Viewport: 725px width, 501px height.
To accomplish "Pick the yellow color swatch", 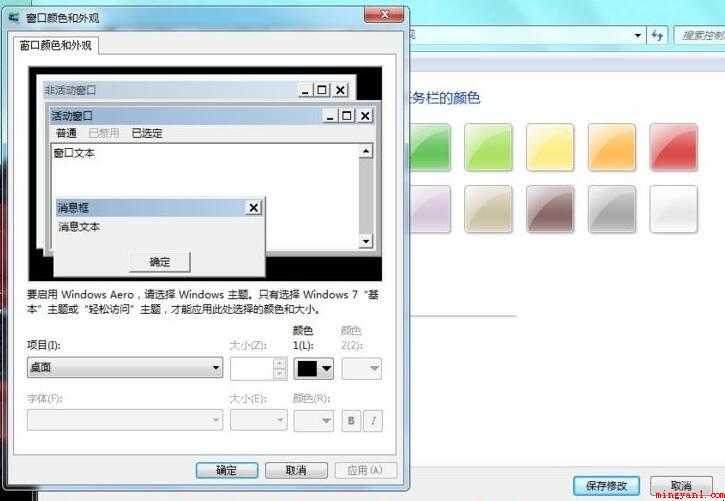I will tap(550, 147).
